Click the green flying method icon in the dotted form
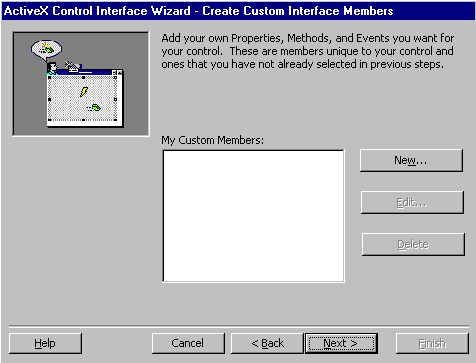 tap(94, 107)
